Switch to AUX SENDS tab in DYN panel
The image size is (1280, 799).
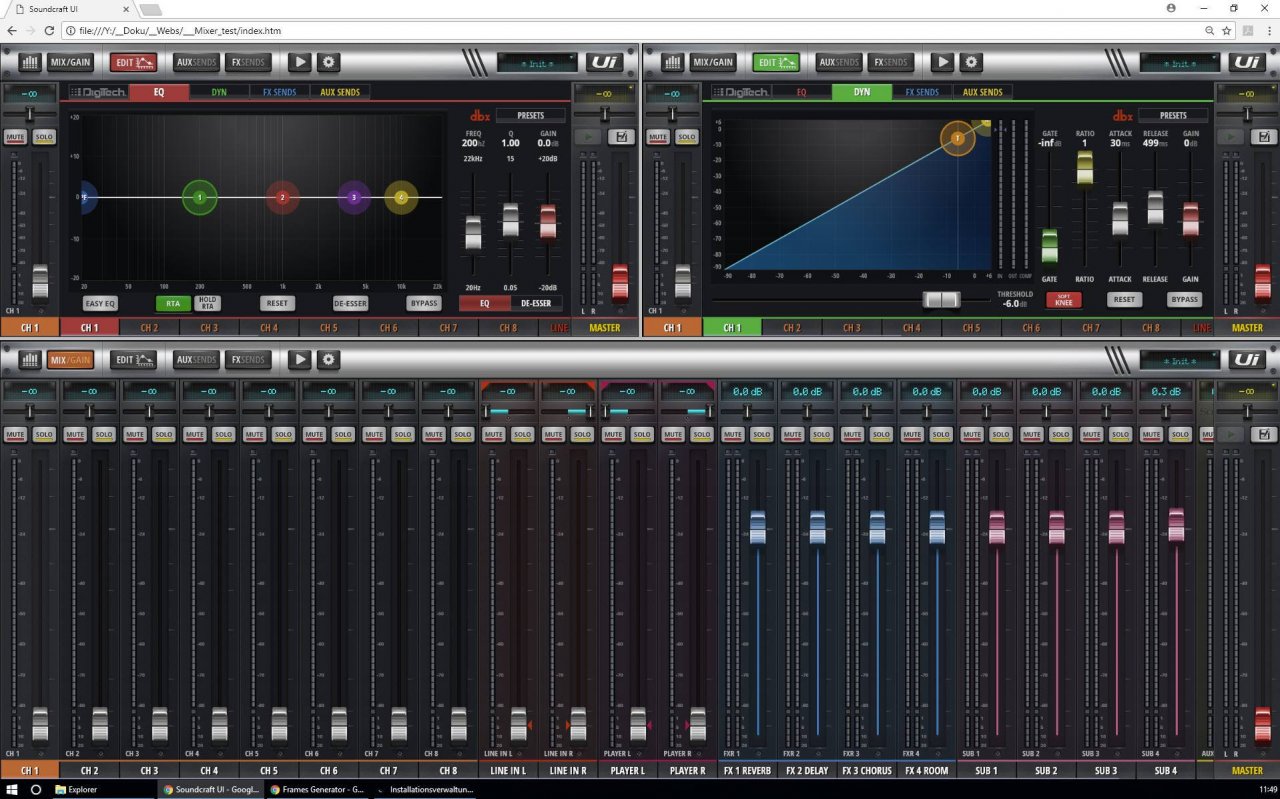(x=982, y=92)
